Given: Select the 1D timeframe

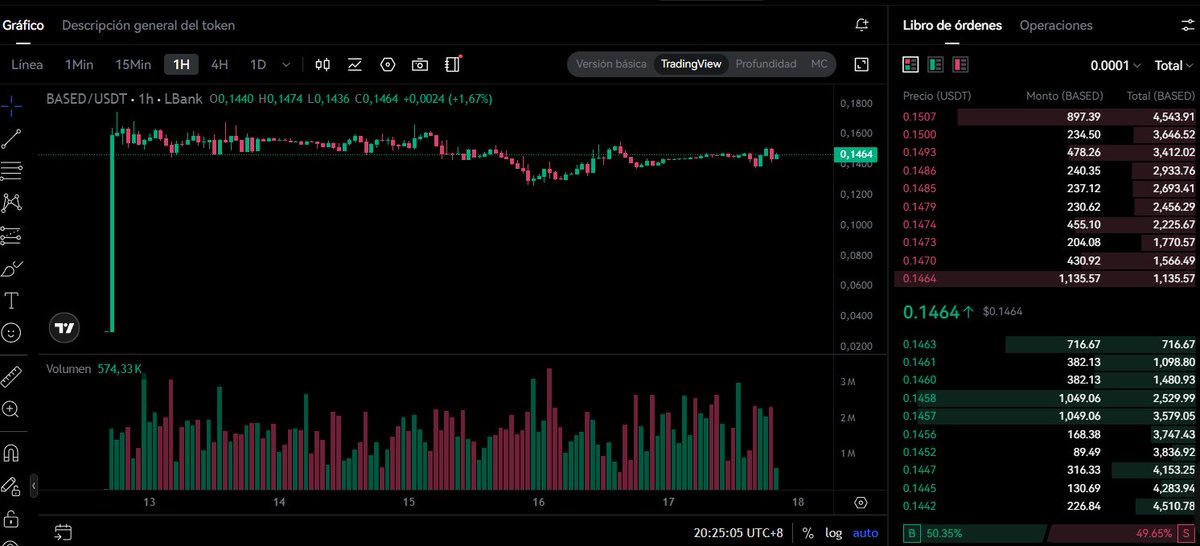Looking at the screenshot, I should pyautogui.click(x=258, y=64).
